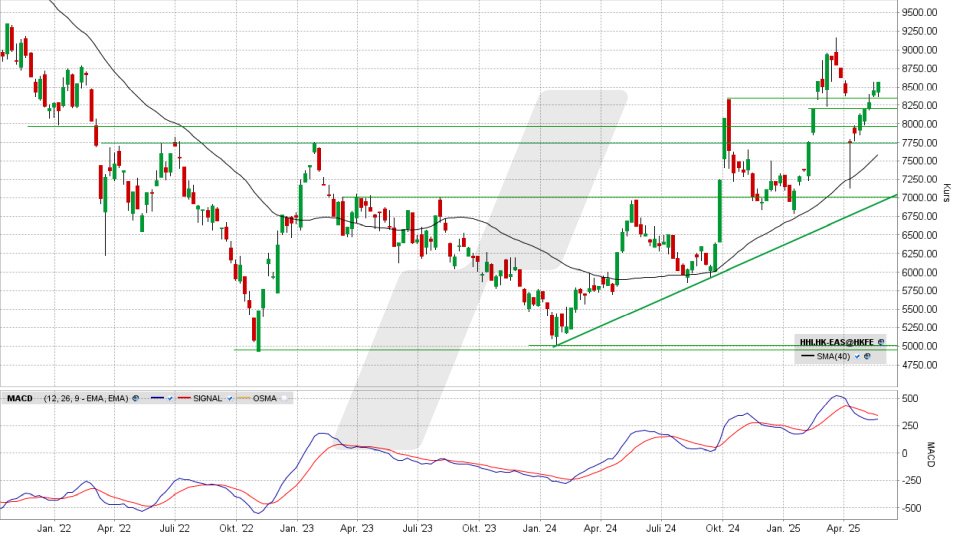Click the 4750.00 price axis label
The image size is (960, 540).
pos(920,365)
